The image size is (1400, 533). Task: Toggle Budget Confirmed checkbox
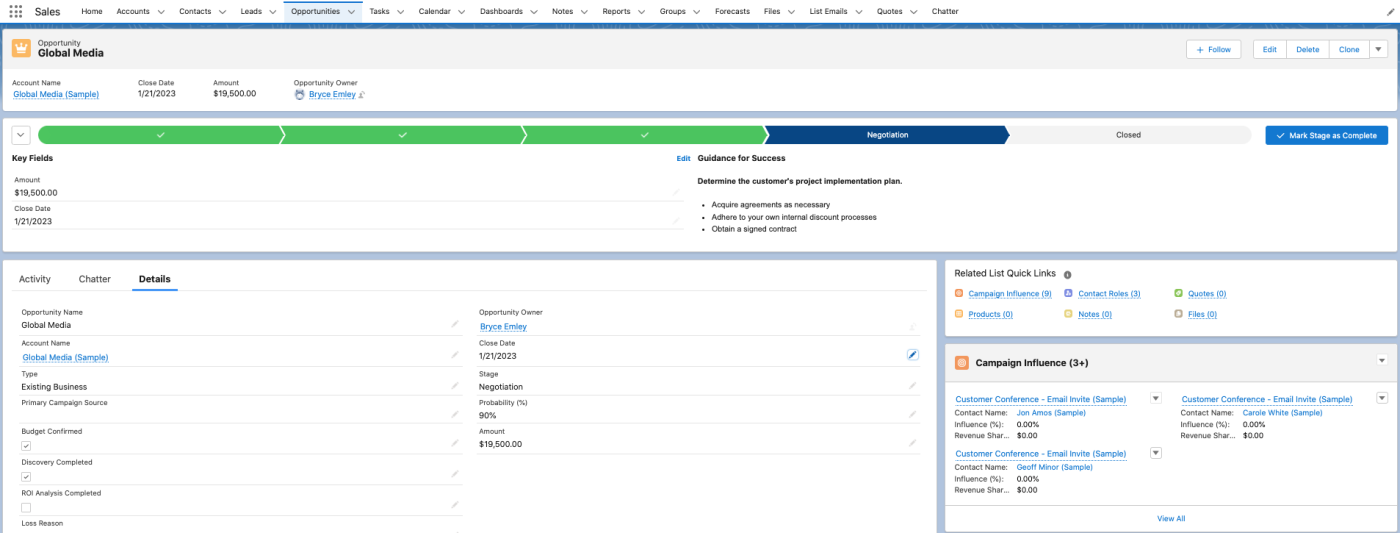[26, 446]
